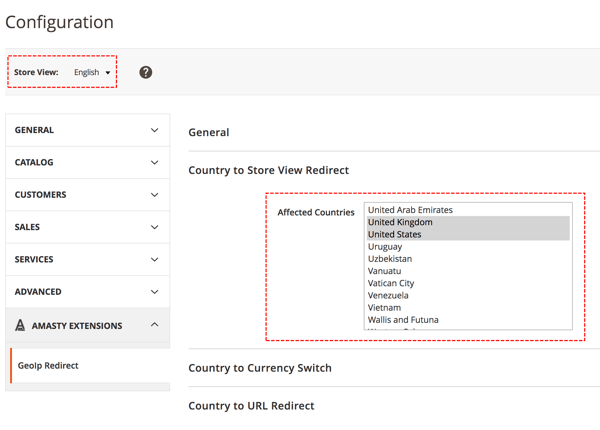Click the help question mark icon
The image size is (600, 430).
point(146,72)
